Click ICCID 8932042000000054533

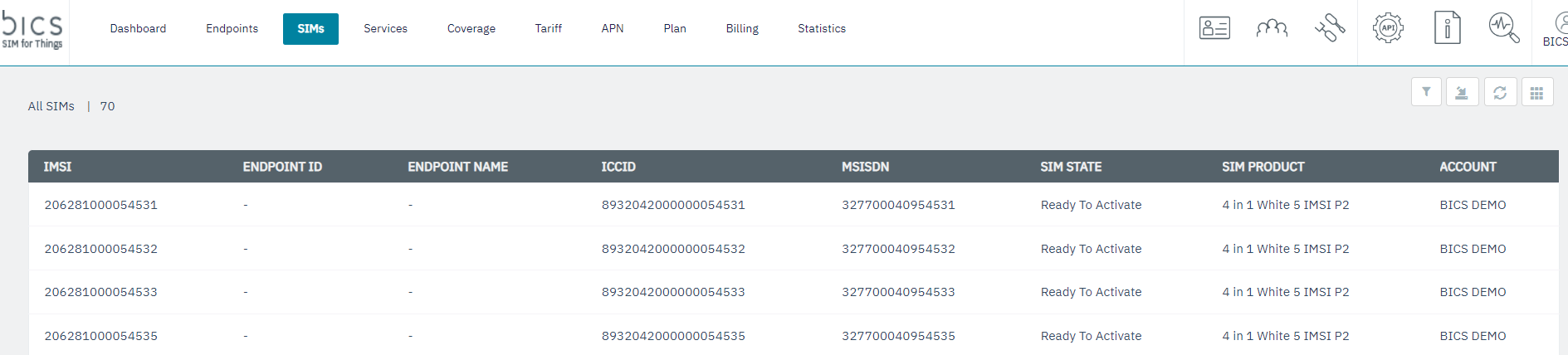click(x=673, y=292)
